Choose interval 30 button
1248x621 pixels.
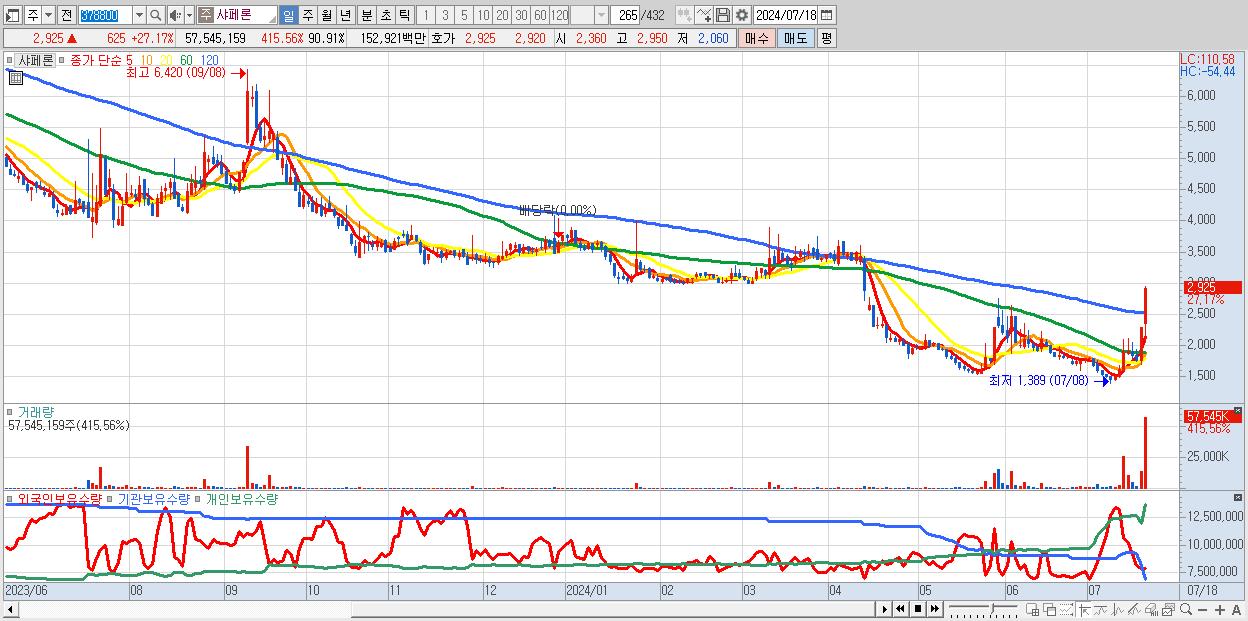pyautogui.click(x=521, y=15)
